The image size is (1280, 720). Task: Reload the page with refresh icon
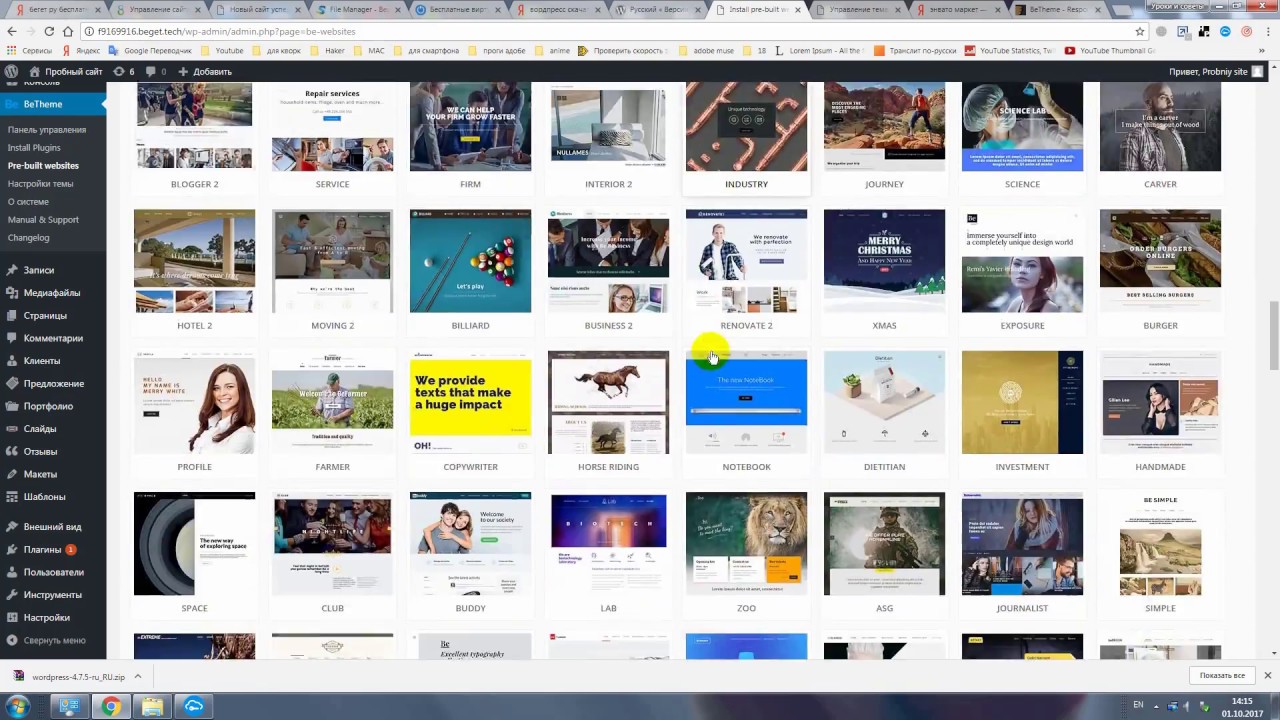(x=49, y=31)
